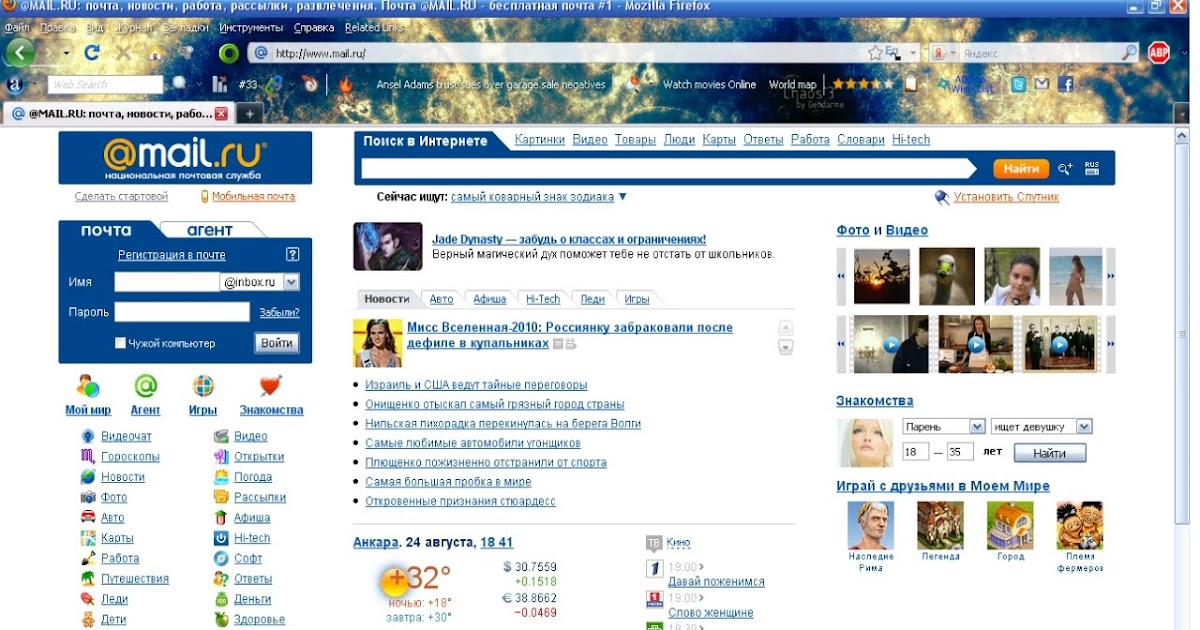Expand the Сейчас ищут blue triangle
The height and width of the screenshot is (630, 1200).
click(623, 197)
